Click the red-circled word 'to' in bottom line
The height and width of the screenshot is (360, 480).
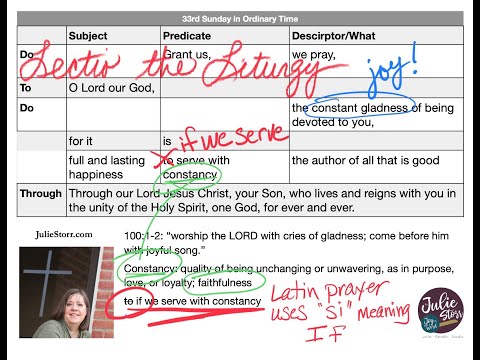[x=128, y=301]
